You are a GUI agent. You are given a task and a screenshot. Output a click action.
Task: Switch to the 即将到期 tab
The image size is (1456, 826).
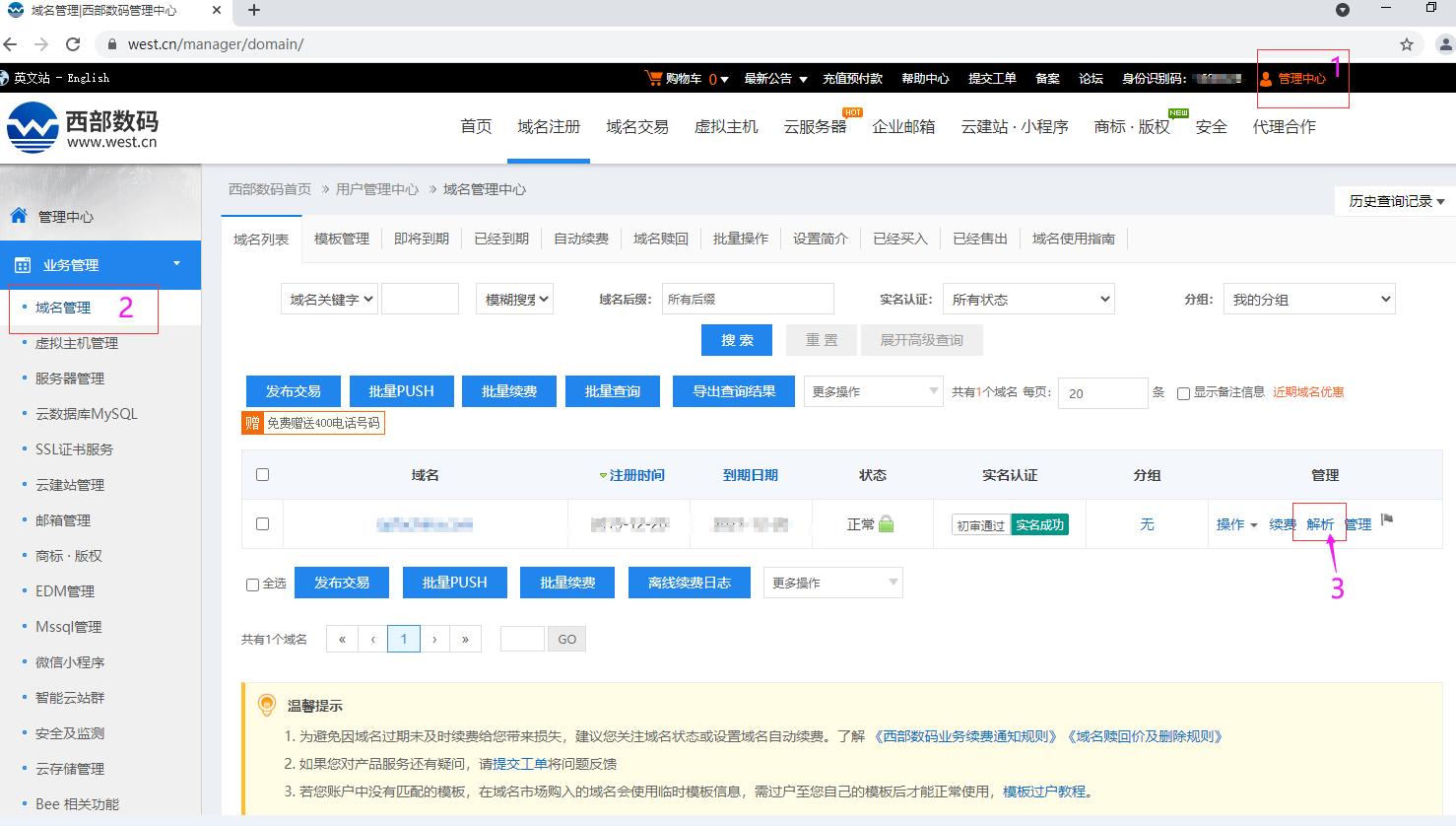422,239
